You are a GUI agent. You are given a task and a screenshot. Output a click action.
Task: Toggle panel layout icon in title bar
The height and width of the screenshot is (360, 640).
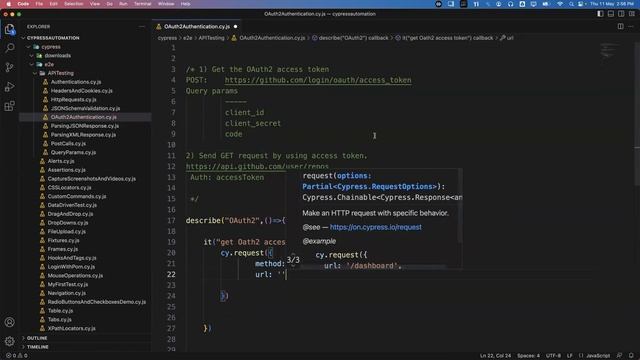click(611, 14)
